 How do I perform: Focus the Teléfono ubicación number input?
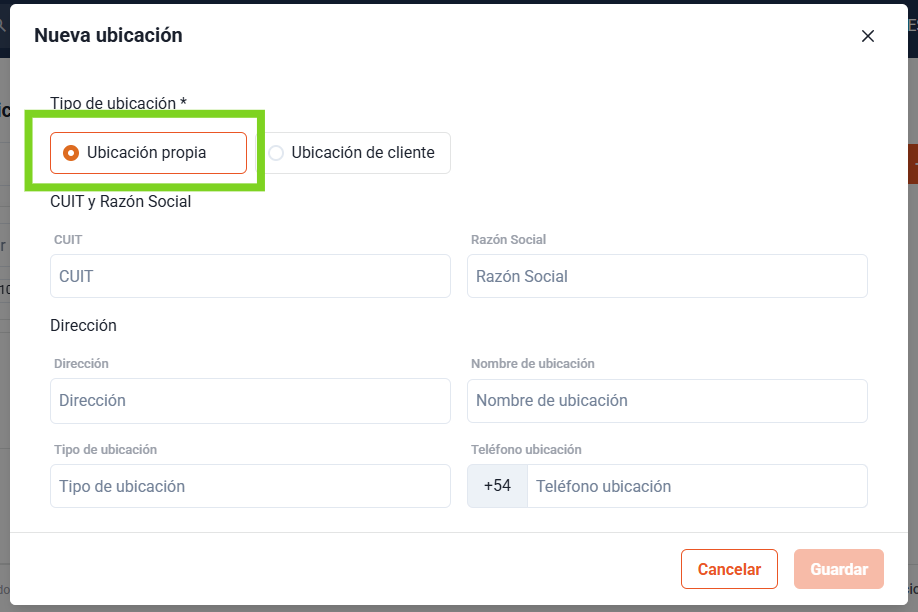[x=697, y=486]
